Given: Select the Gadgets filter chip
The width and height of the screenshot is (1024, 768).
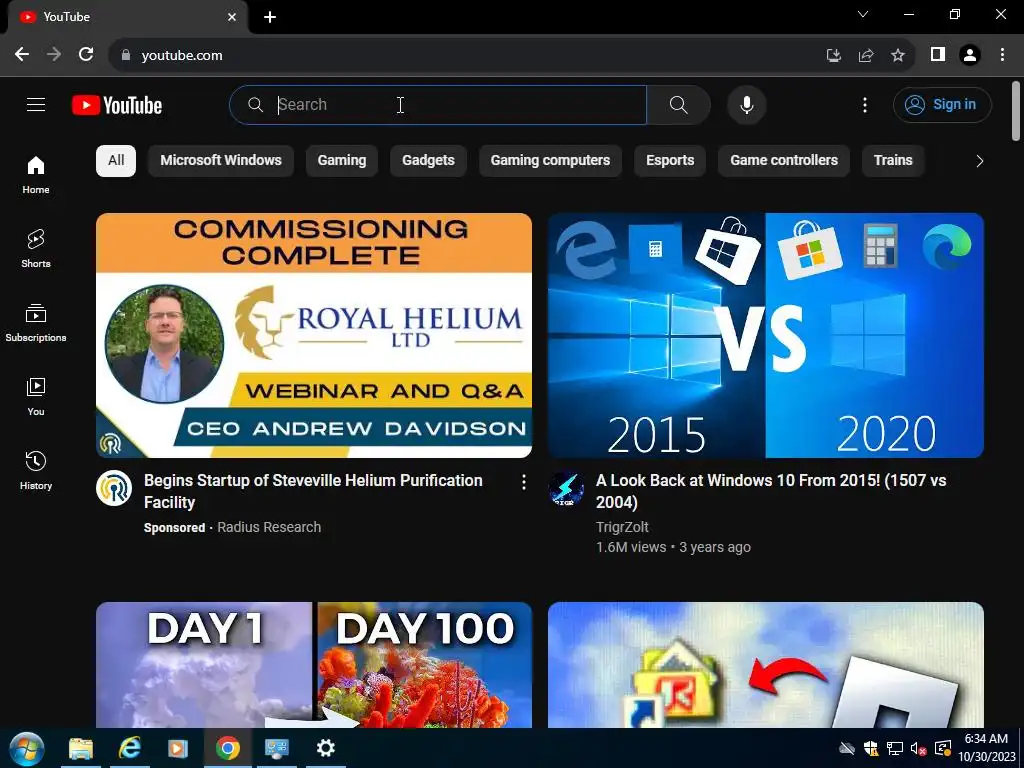Looking at the screenshot, I should pyautogui.click(x=428, y=161).
